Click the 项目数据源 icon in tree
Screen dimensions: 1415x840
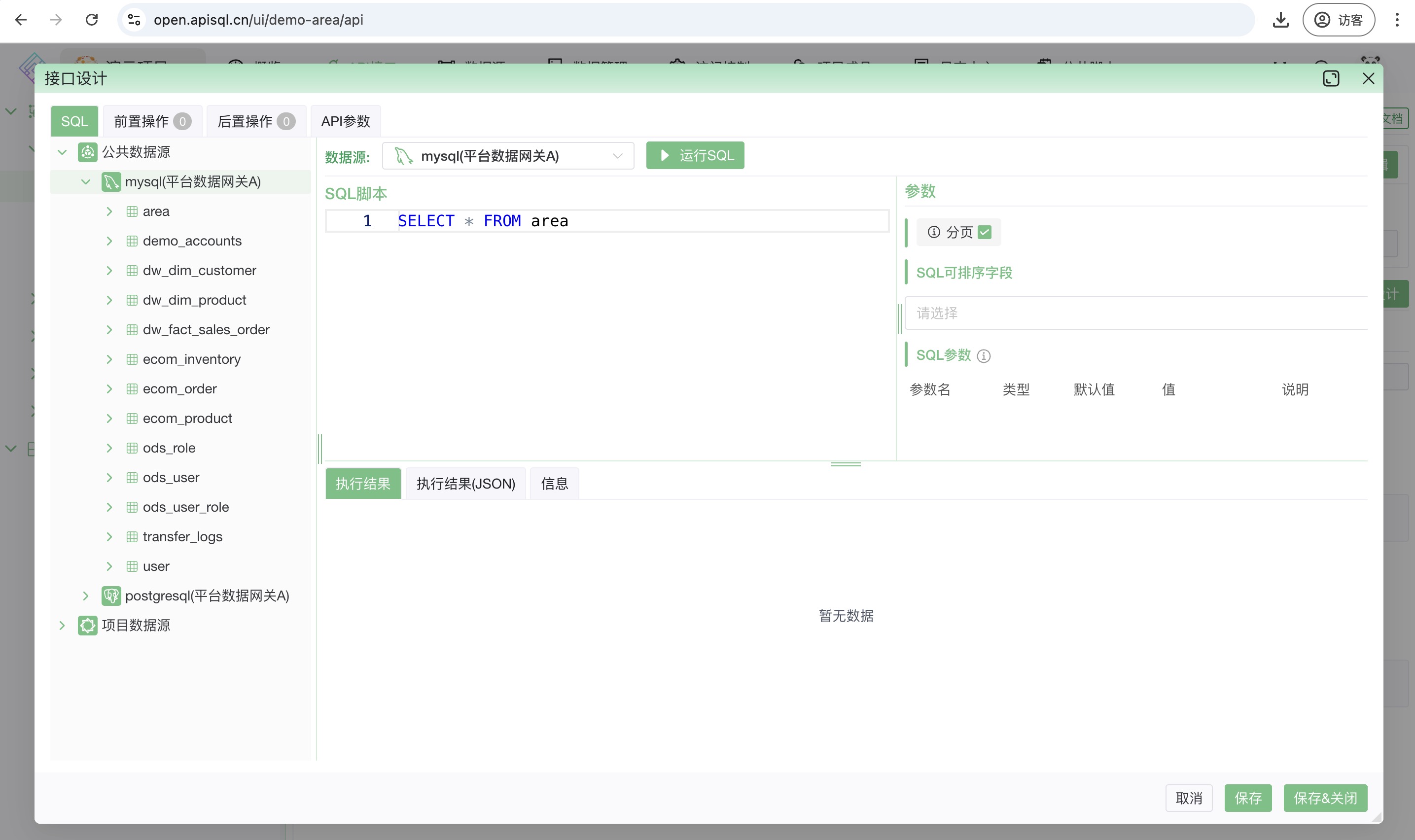pos(87,626)
